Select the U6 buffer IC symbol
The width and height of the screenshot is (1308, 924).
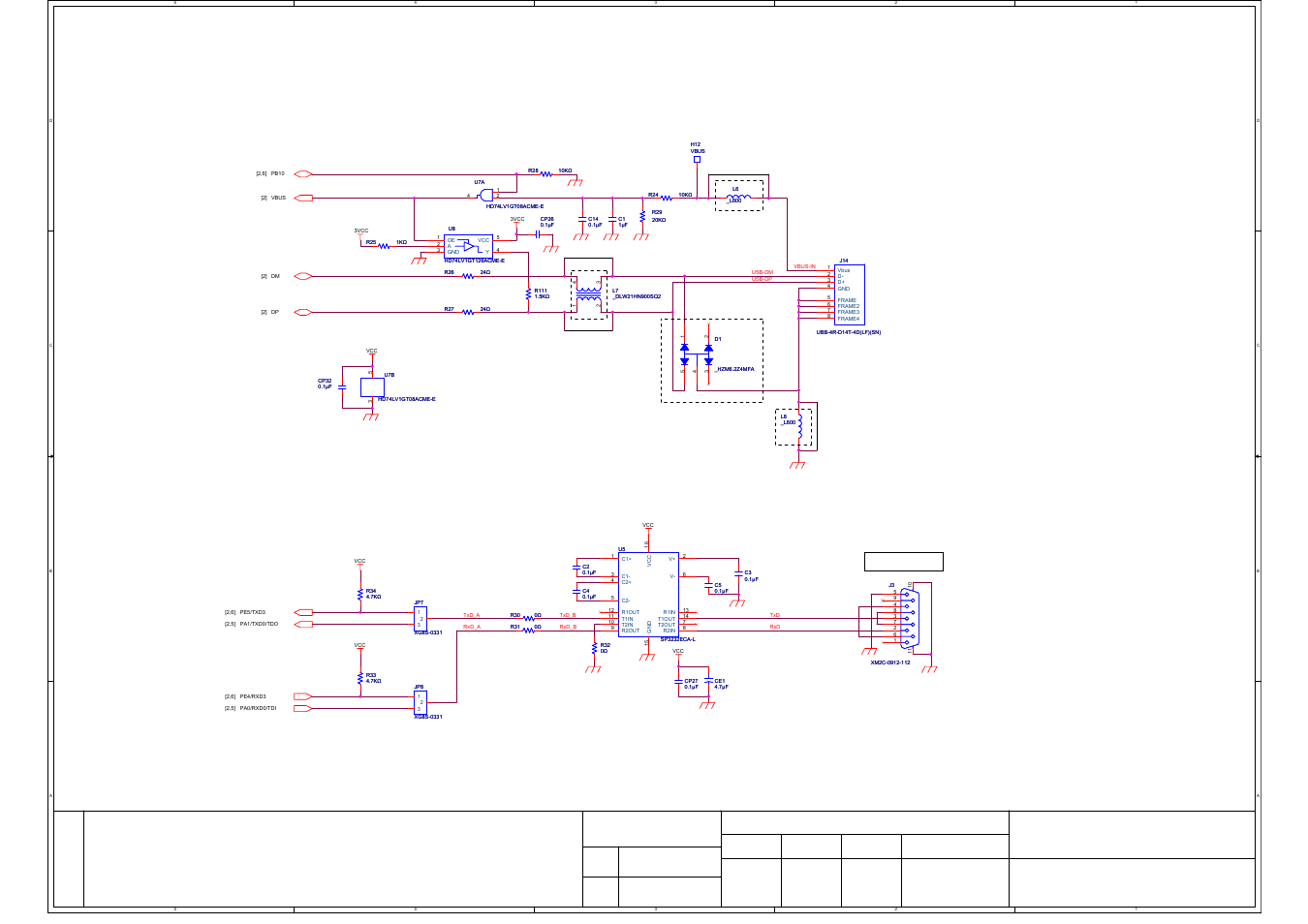pos(469,246)
